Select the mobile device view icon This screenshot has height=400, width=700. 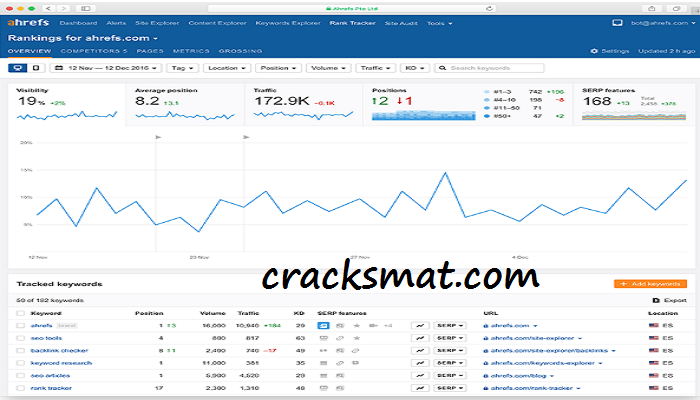click(x=36, y=68)
